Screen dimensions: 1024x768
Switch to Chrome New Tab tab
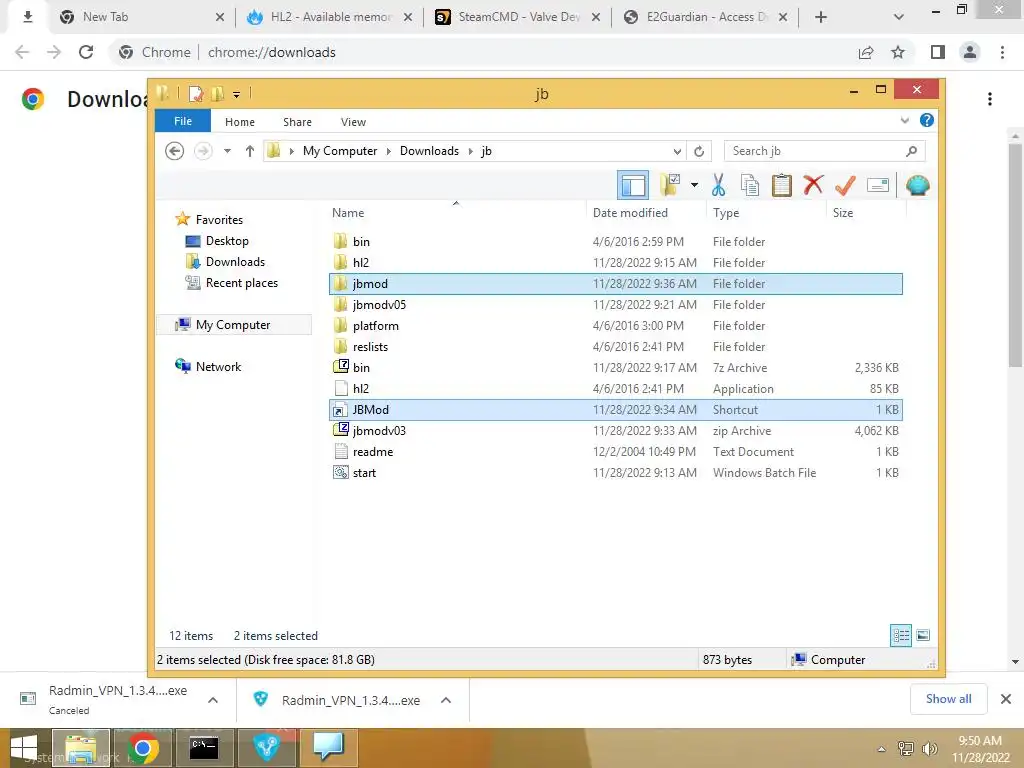[x=141, y=17]
